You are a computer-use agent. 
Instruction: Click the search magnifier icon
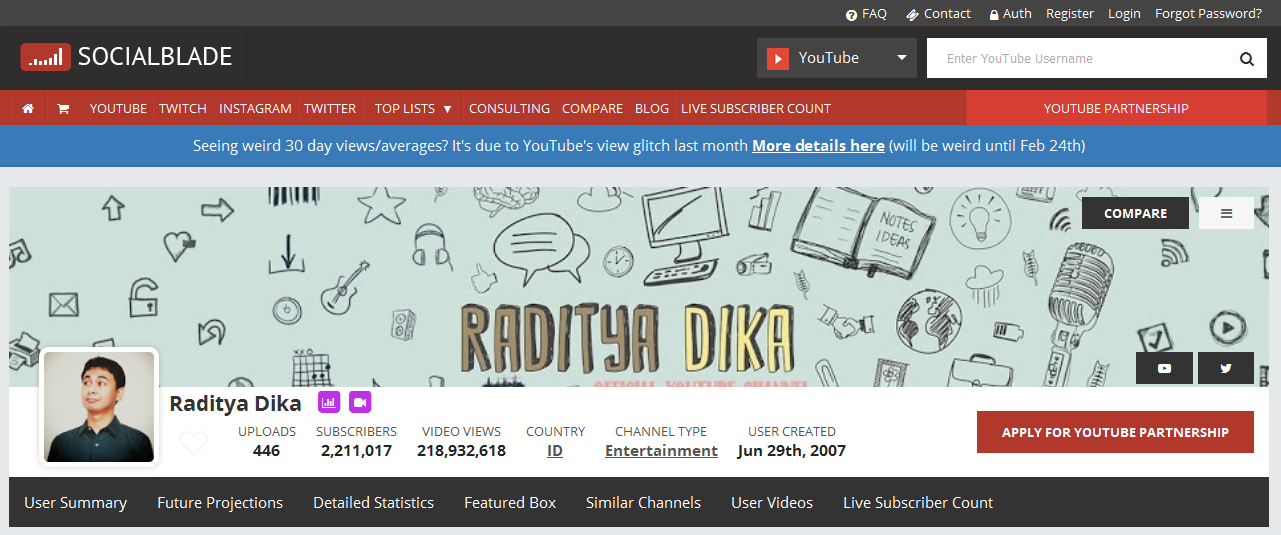click(x=1247, y=59)
